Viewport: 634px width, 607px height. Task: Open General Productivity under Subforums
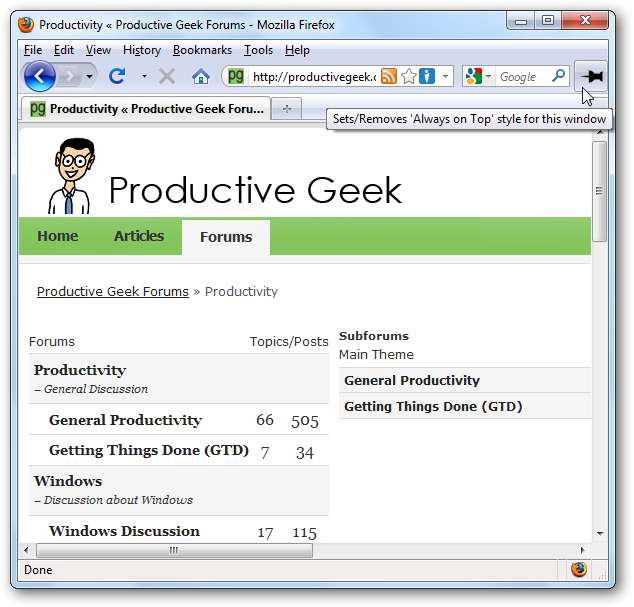pyautogui.click(x=412, y=380)
